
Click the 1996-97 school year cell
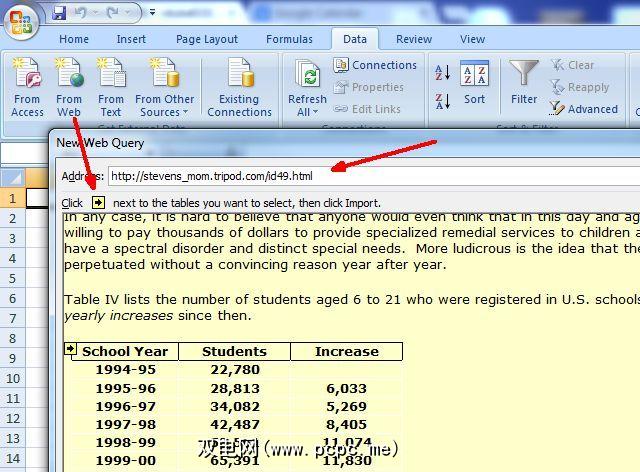125,406
